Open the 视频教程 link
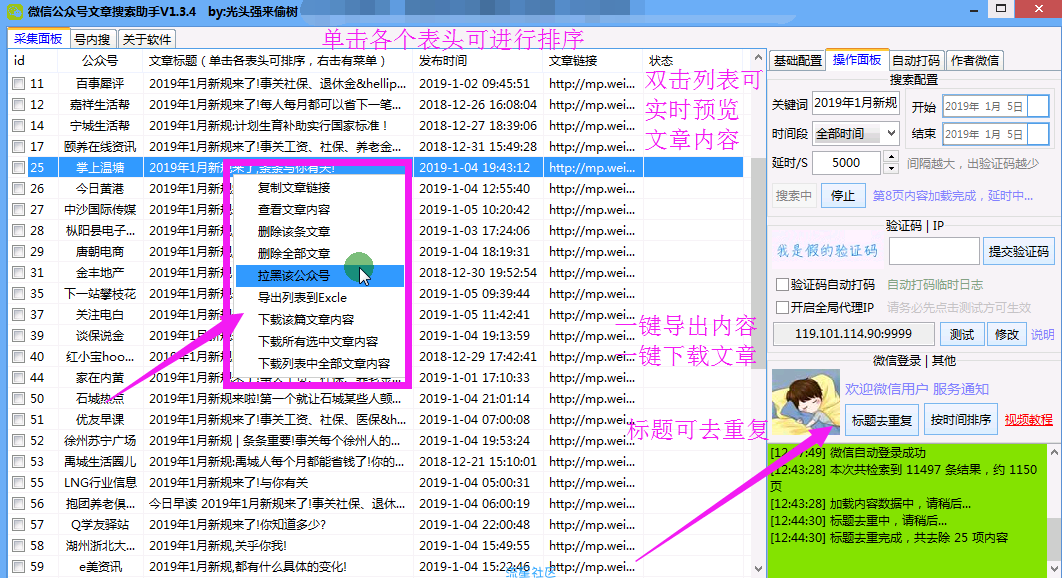The width and height of the screenshot is (1062, 578). (1028, 420)
